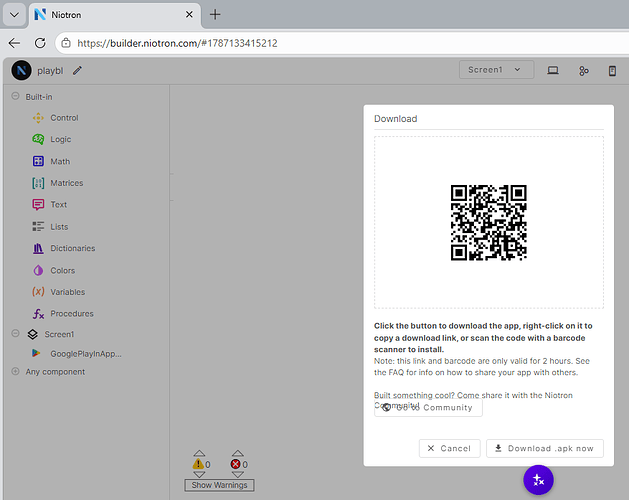Select the Colors blocks icon
Screen dimensions: 629x500
tap(38, 270)
